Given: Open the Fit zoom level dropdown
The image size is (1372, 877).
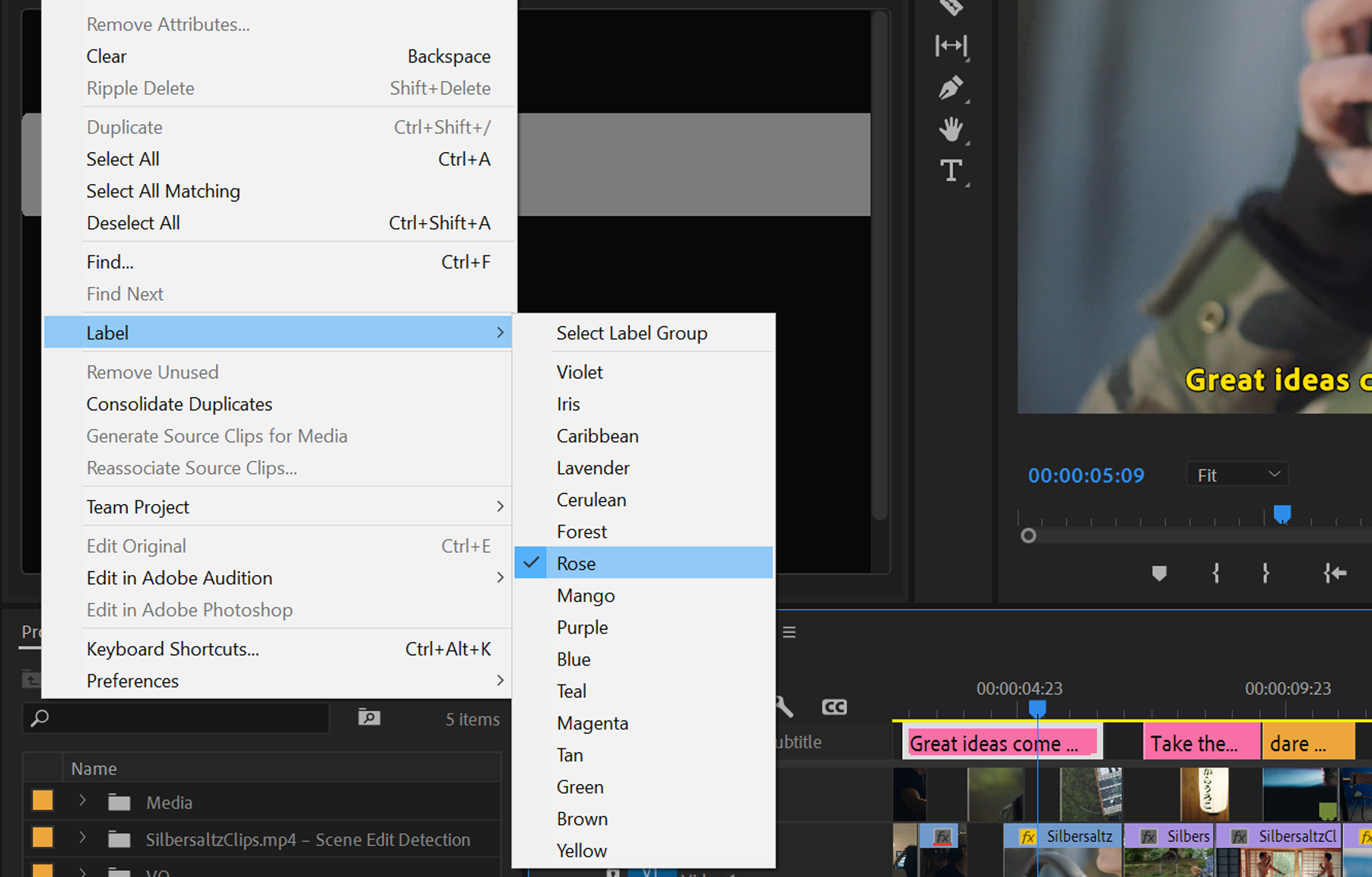Looking at the screenshot, I should pos(1237,474).
